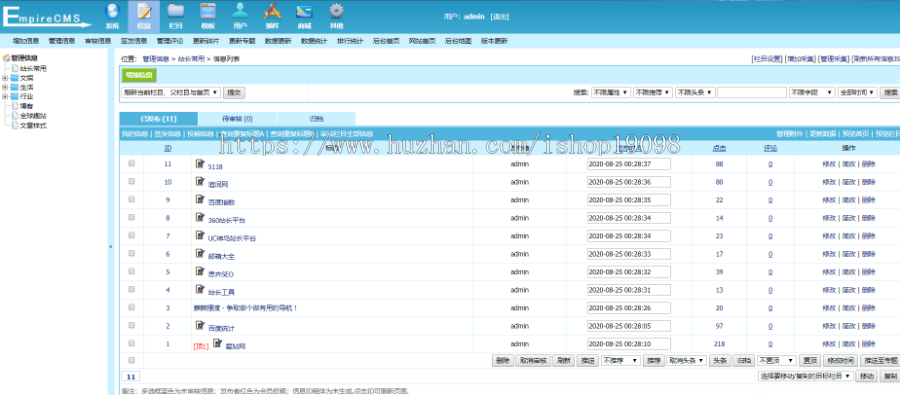Click the edit icon beside UC神马站长平台

(x=200, y=235)
